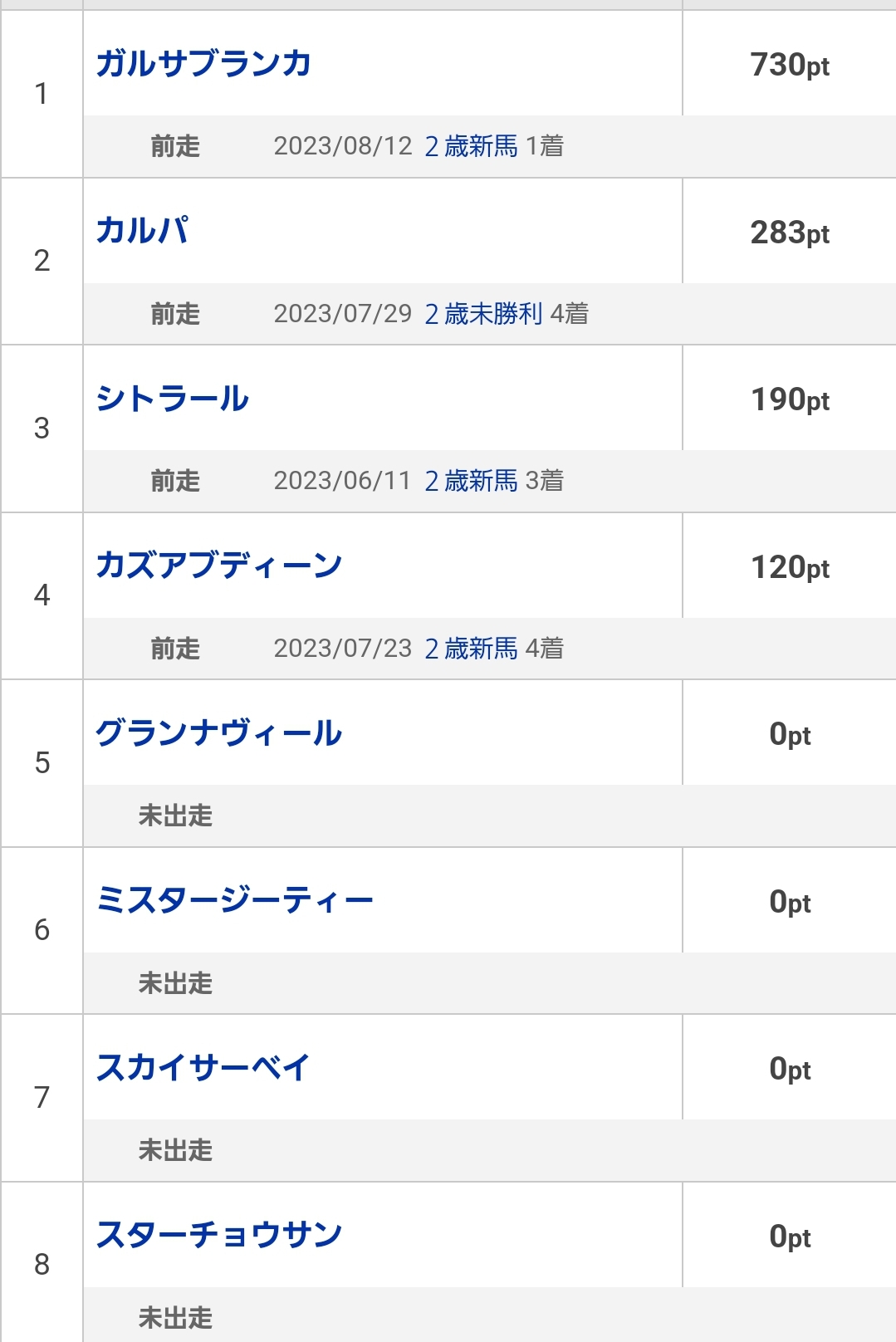Open horse カズアブディーン profile link
896x1342 pixels.
tap(219, 566)
